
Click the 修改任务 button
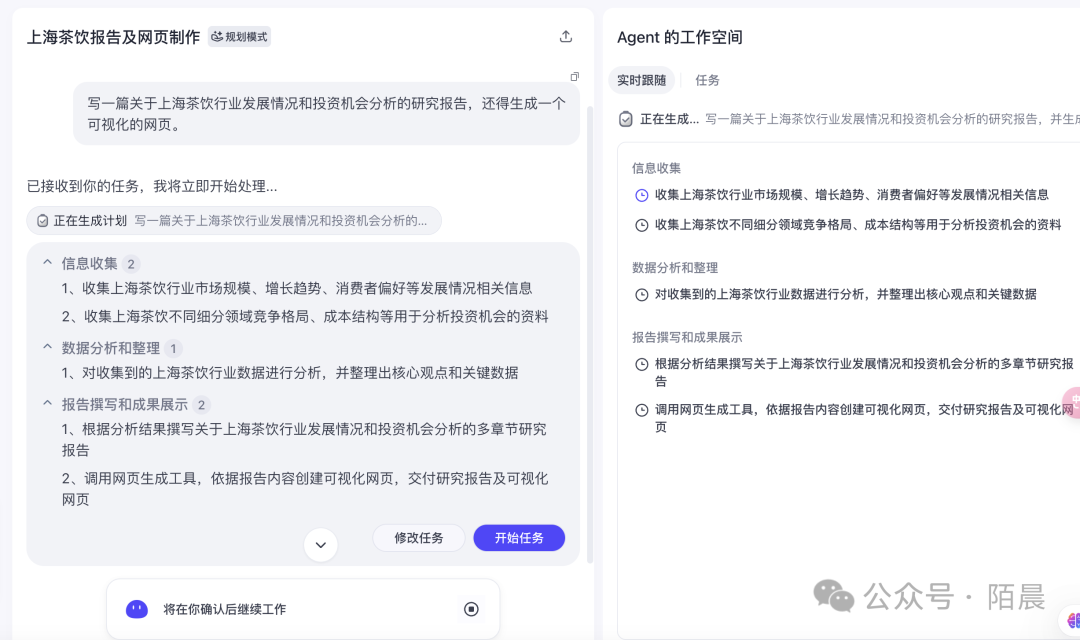(419, 538)
